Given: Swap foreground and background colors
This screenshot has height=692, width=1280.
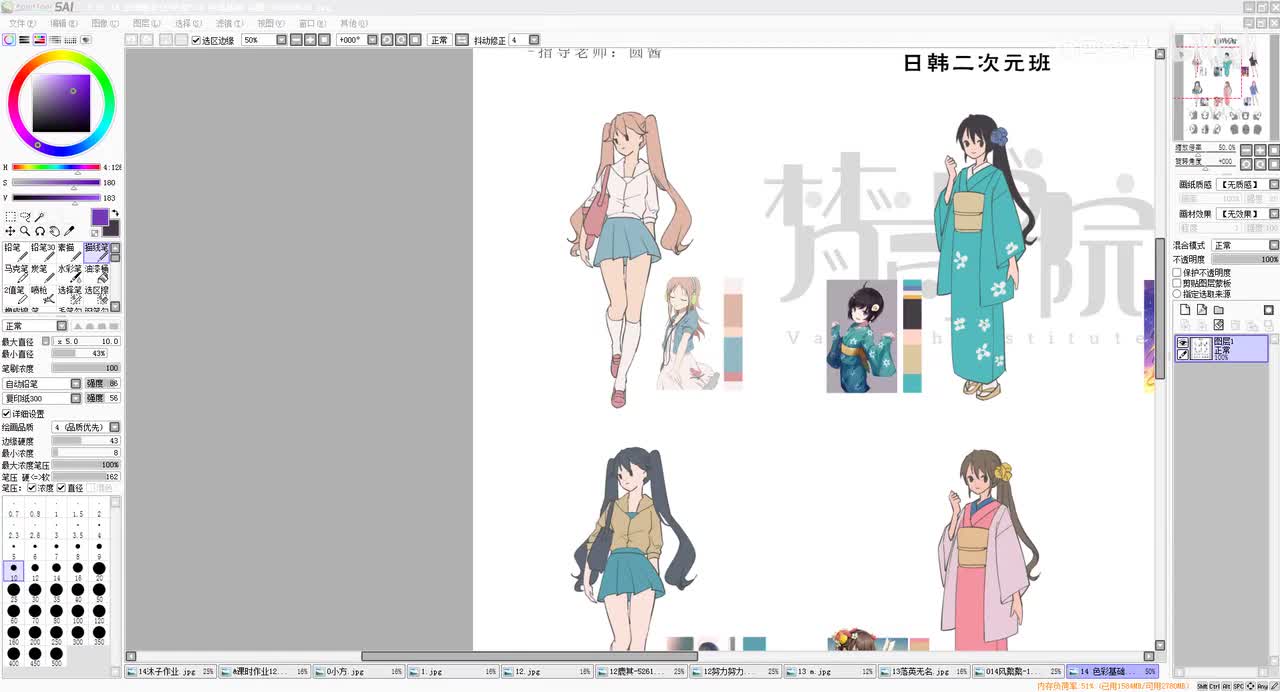Looking at the screenshot, I should coord(115,213).
